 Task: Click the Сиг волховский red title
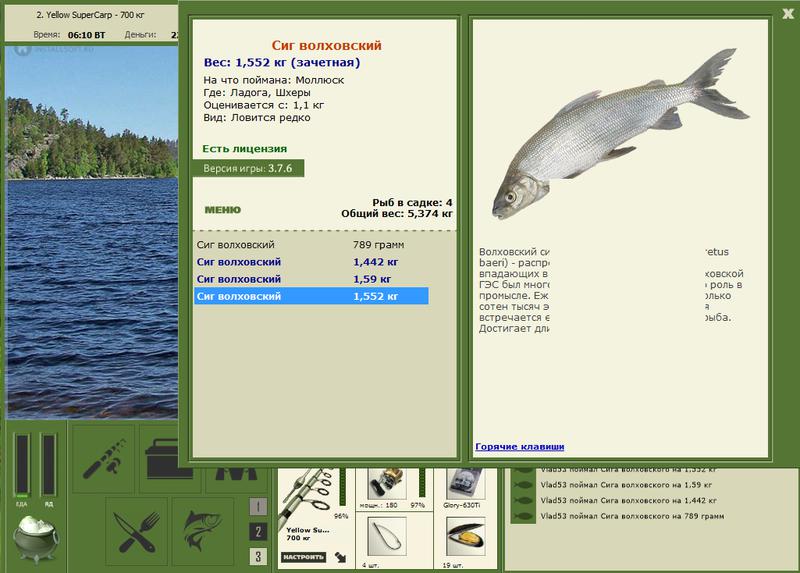(x=327, y=45)
